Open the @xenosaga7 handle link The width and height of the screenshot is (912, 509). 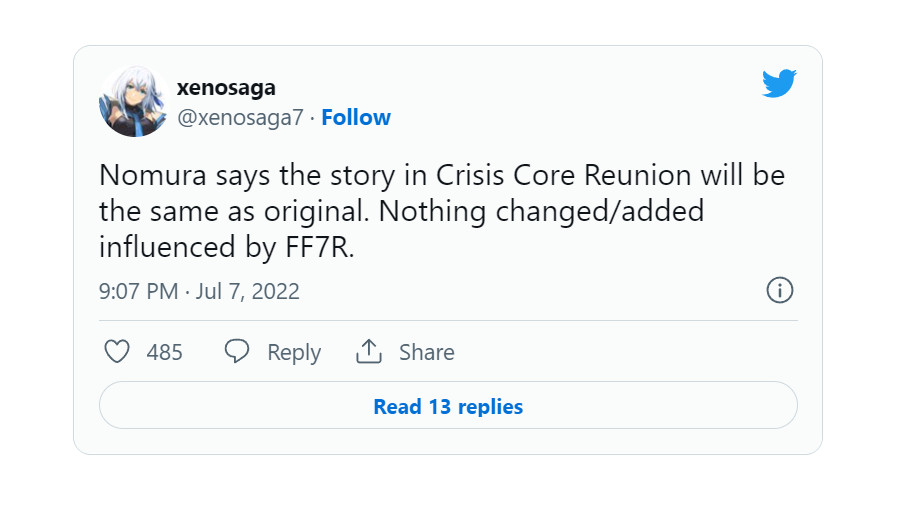[x=241, y=118]
